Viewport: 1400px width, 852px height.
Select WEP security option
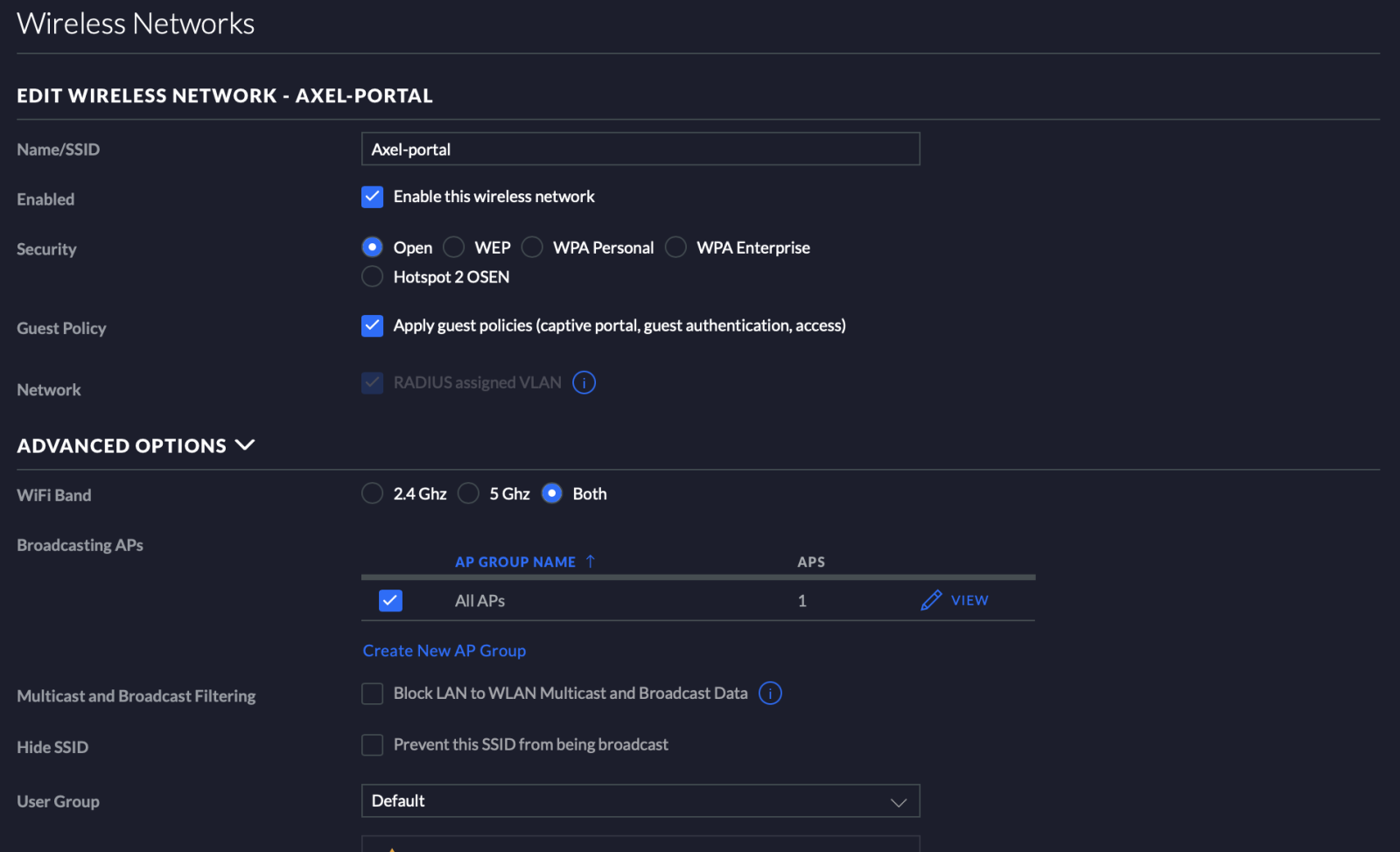click(x=454, y=248)
